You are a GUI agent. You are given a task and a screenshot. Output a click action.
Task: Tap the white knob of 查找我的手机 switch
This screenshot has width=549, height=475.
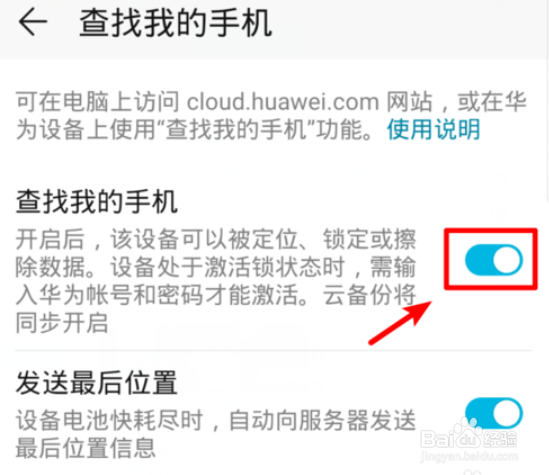(508, 260)
